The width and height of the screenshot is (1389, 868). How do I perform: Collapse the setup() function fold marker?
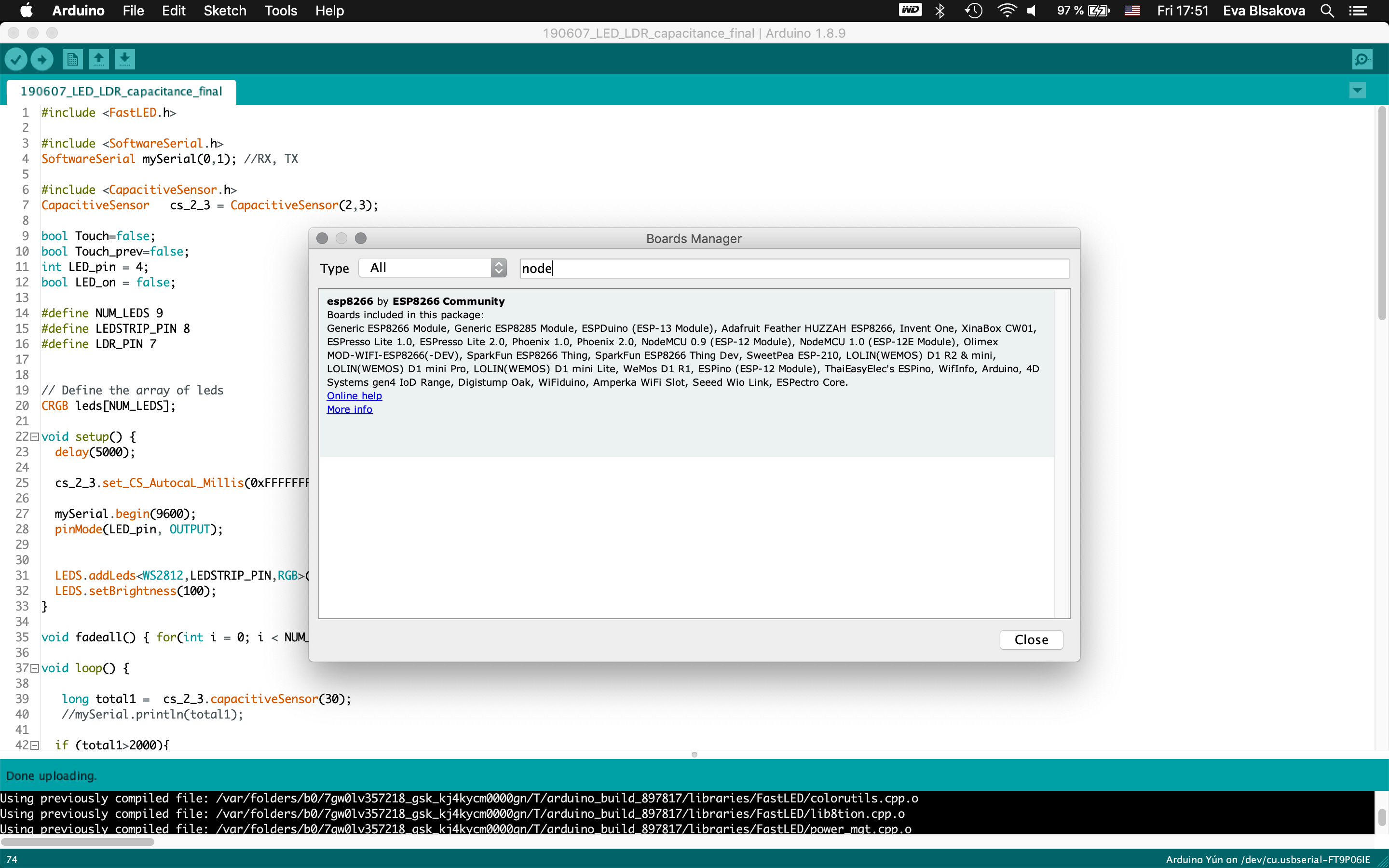click(34, 437)
